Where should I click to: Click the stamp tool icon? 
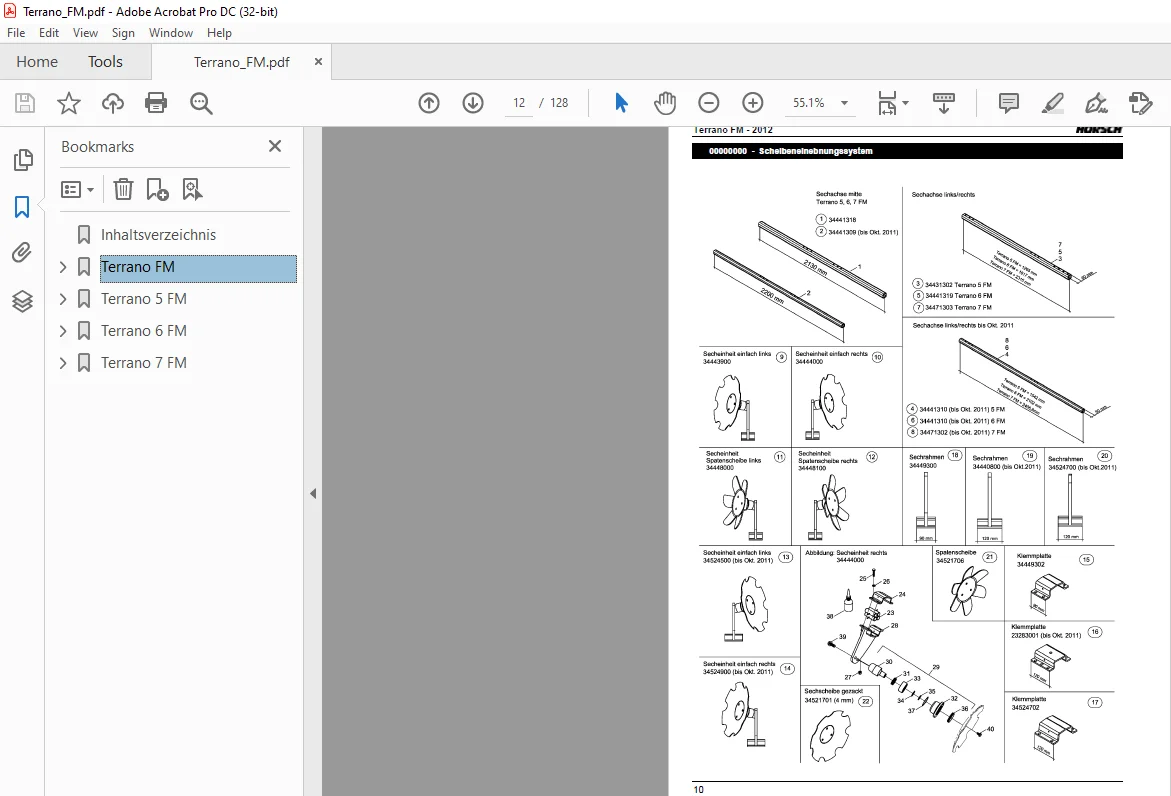click(1141, 103)
